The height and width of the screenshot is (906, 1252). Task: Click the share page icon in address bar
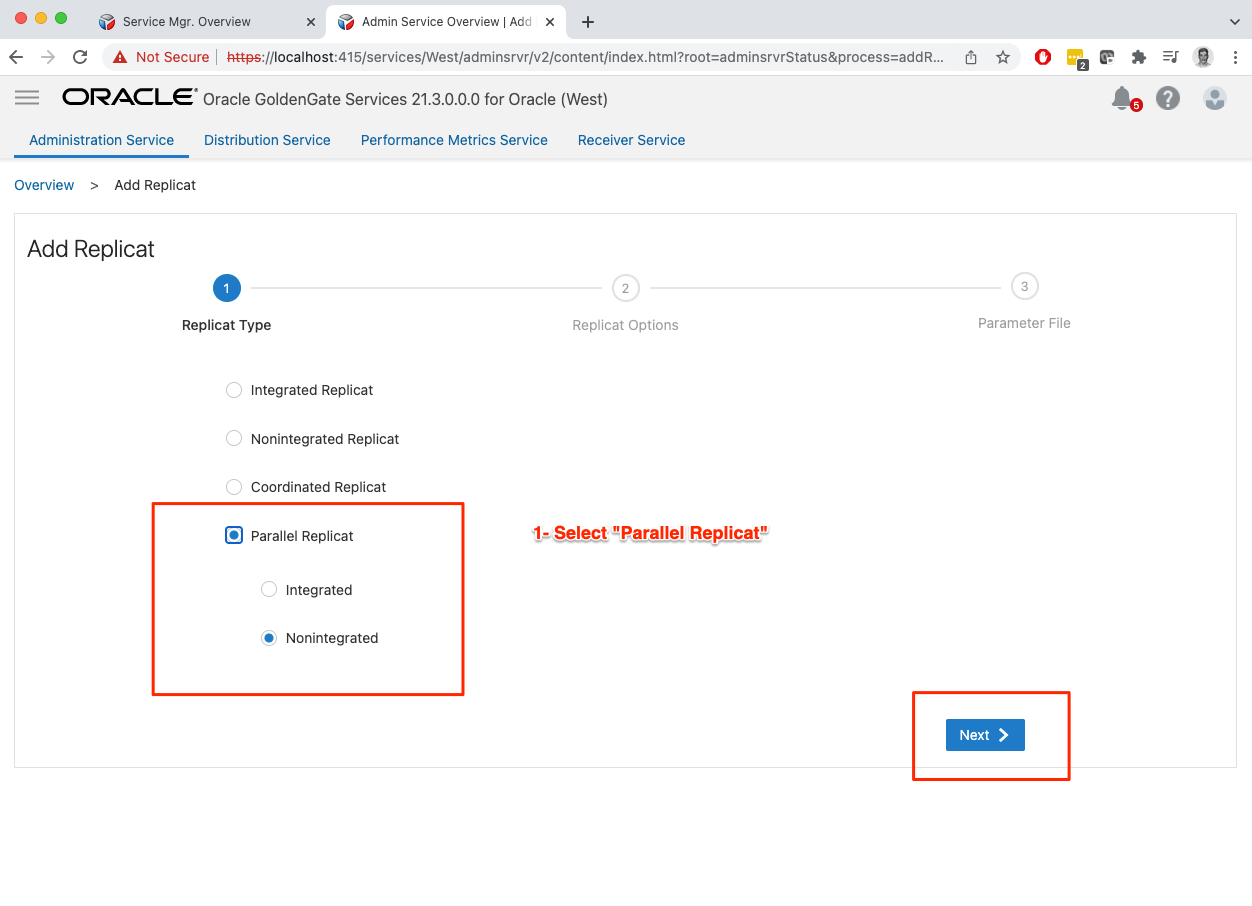[971, 57]
